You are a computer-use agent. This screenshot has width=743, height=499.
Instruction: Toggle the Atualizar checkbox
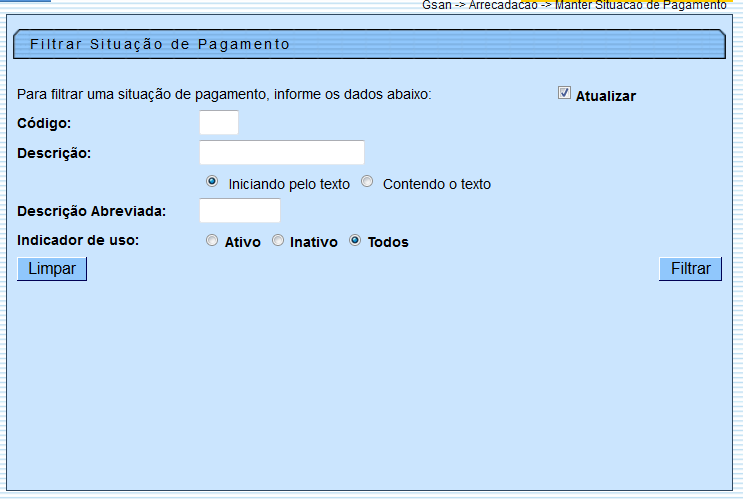coord(564,93)
